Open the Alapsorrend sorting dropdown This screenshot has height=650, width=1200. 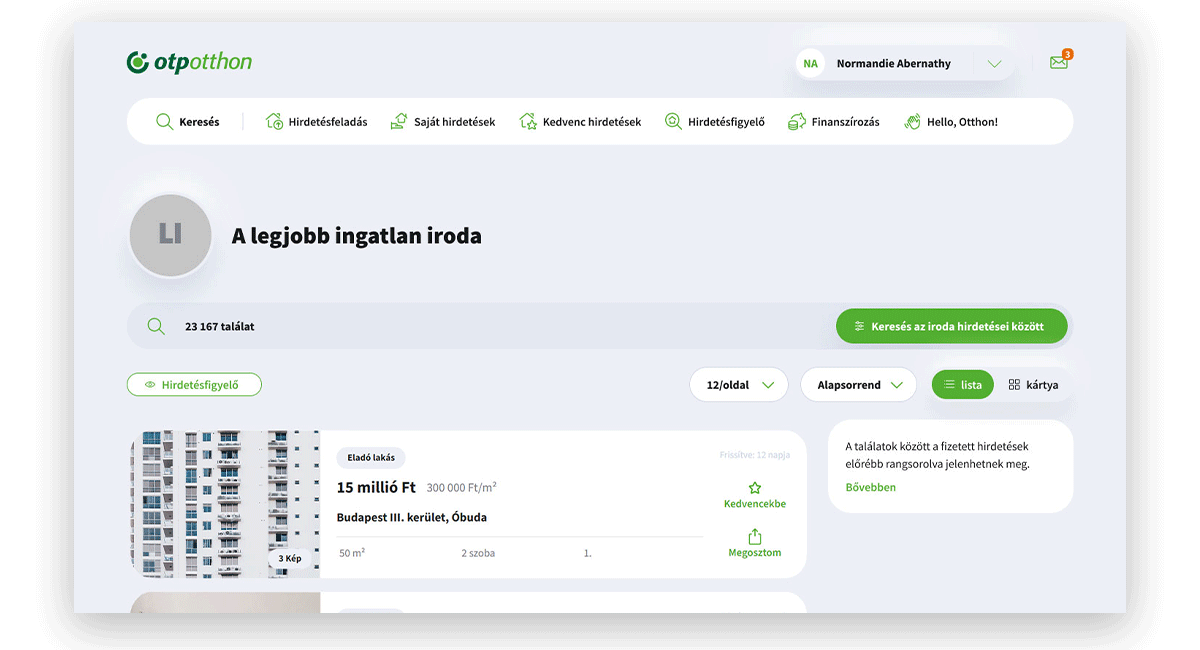click(858, 385)
